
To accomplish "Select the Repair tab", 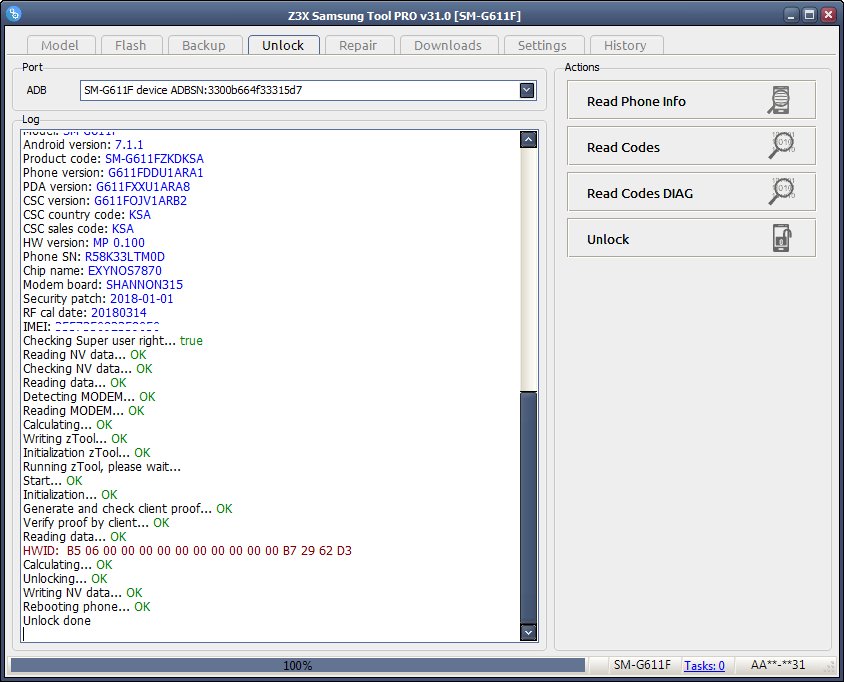I will coord(358,45).
